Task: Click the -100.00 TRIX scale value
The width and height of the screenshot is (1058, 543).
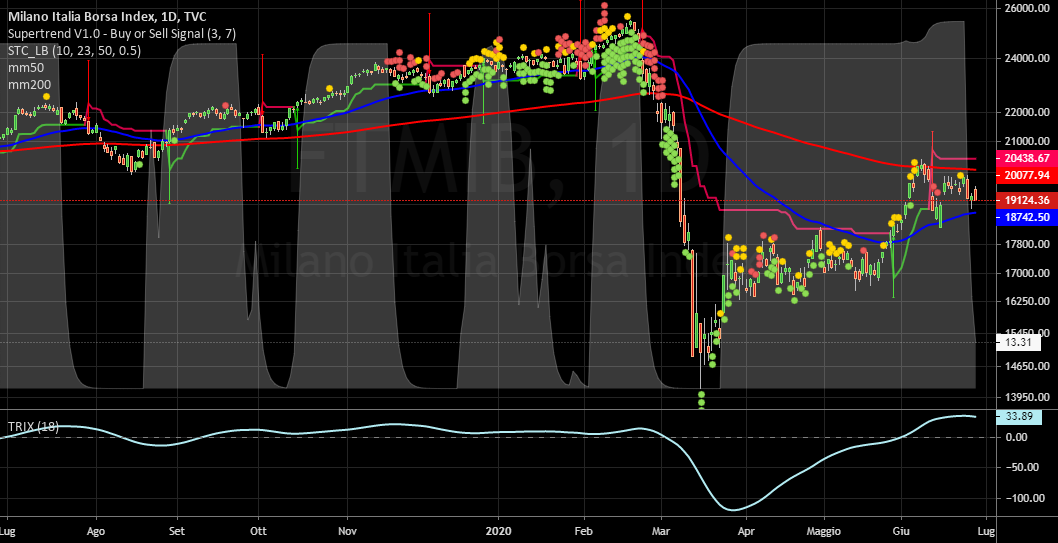Action: [1025, 498]
